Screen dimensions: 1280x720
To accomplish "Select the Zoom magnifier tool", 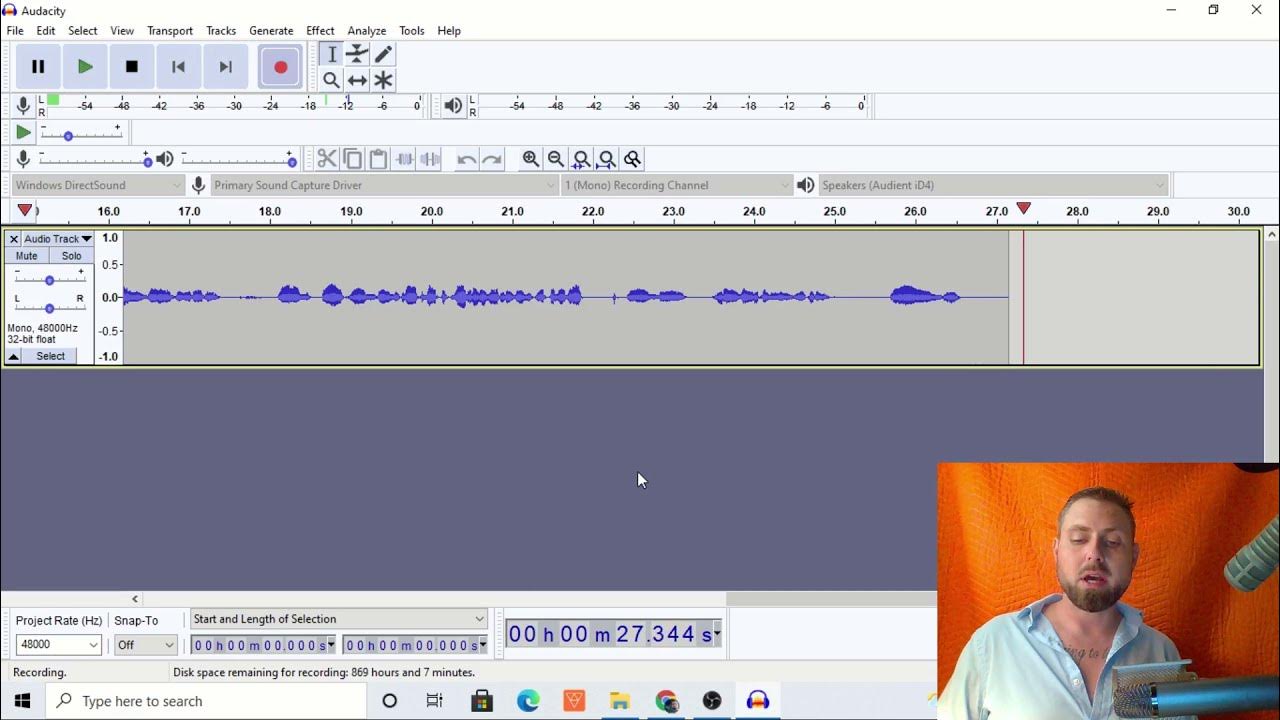I will click(x=332, y=80).
